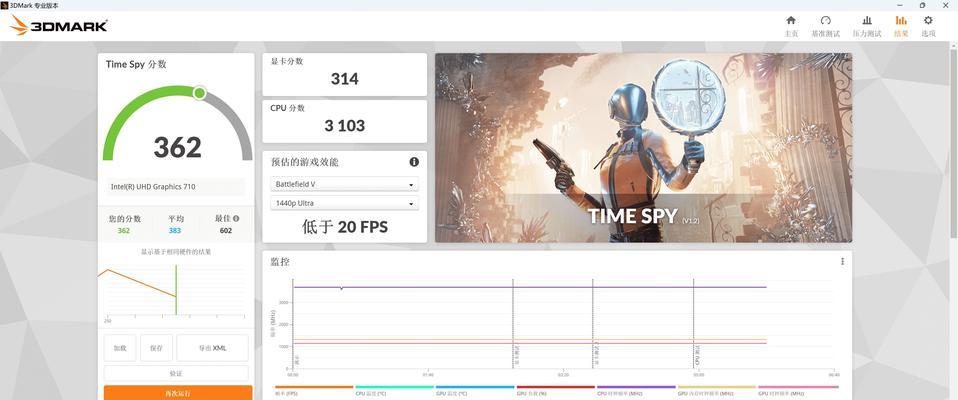Image resolution: width=958 pixels, height=400 pixels.
Task: Toggle the GPU 负载 (%) red legend
Action: coord(555,391)
